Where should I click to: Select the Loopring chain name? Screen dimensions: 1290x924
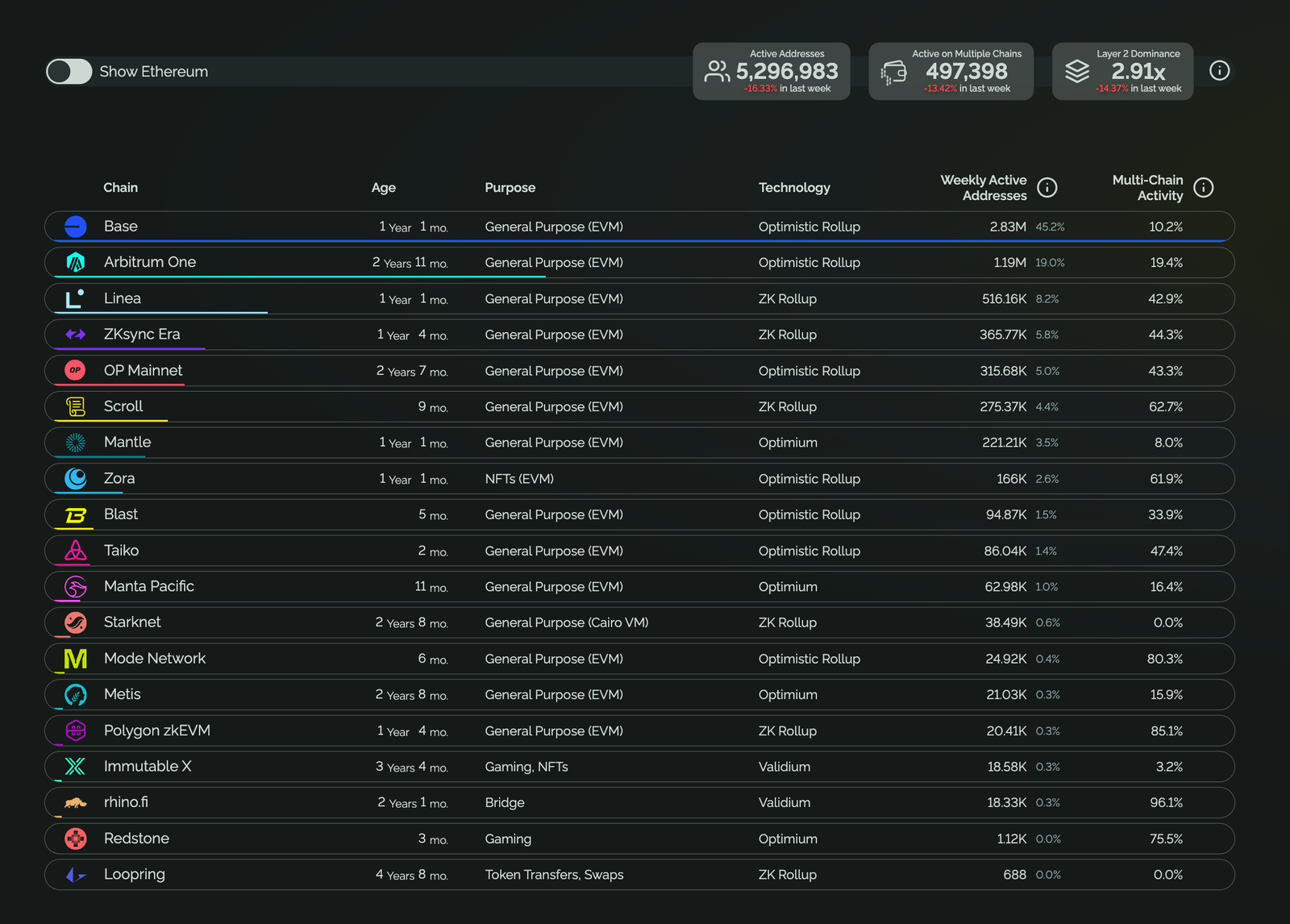(x=135, y=874)
